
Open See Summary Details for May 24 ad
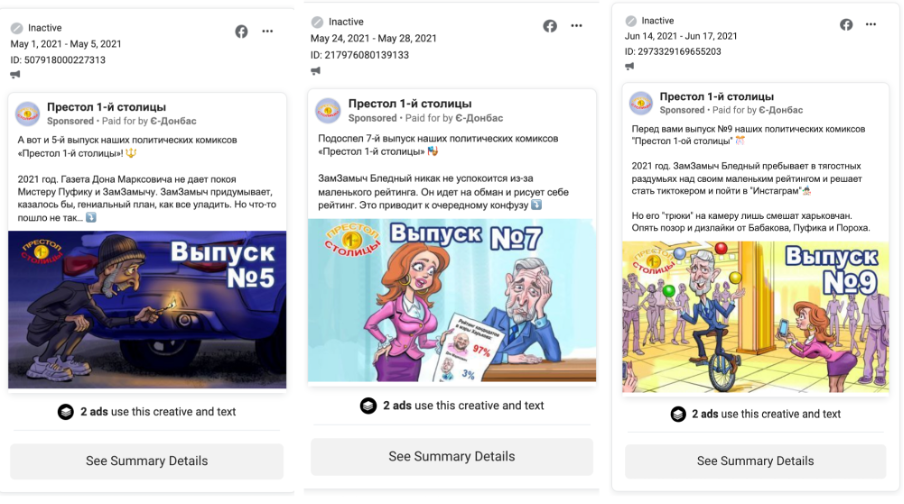(451, 456)
